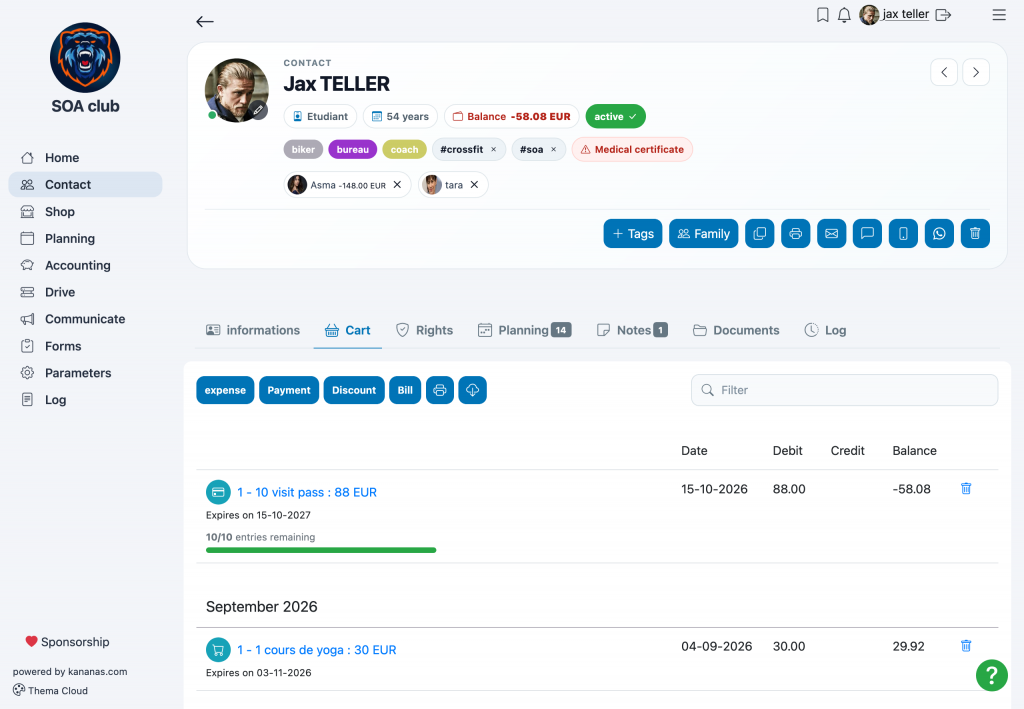Open Communicate in sidebar
The height and width of the screenshot is (709, 1024).
85,319
